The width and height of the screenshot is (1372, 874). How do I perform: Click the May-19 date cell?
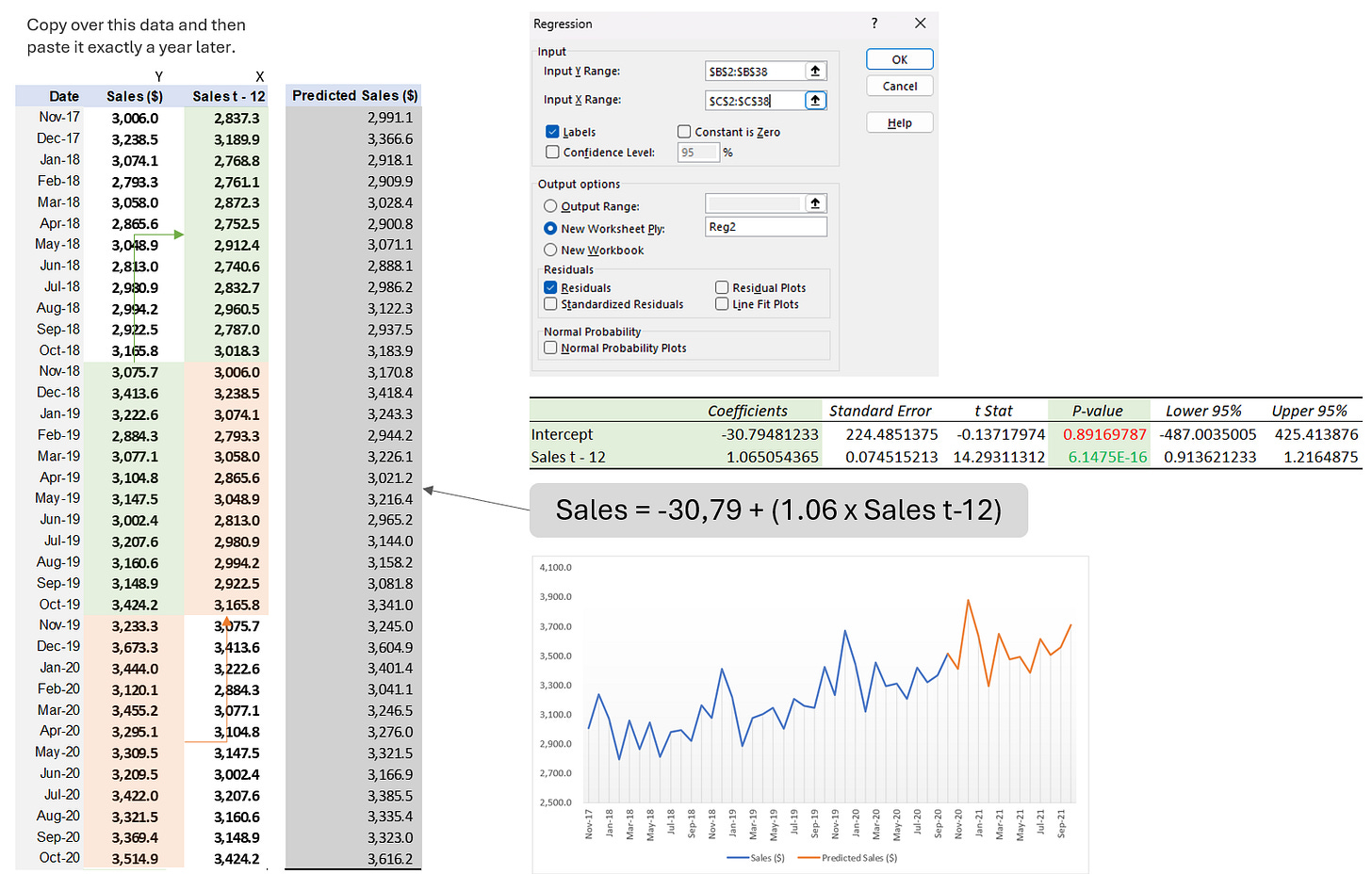pyautogui.click(x=50, y=498)
